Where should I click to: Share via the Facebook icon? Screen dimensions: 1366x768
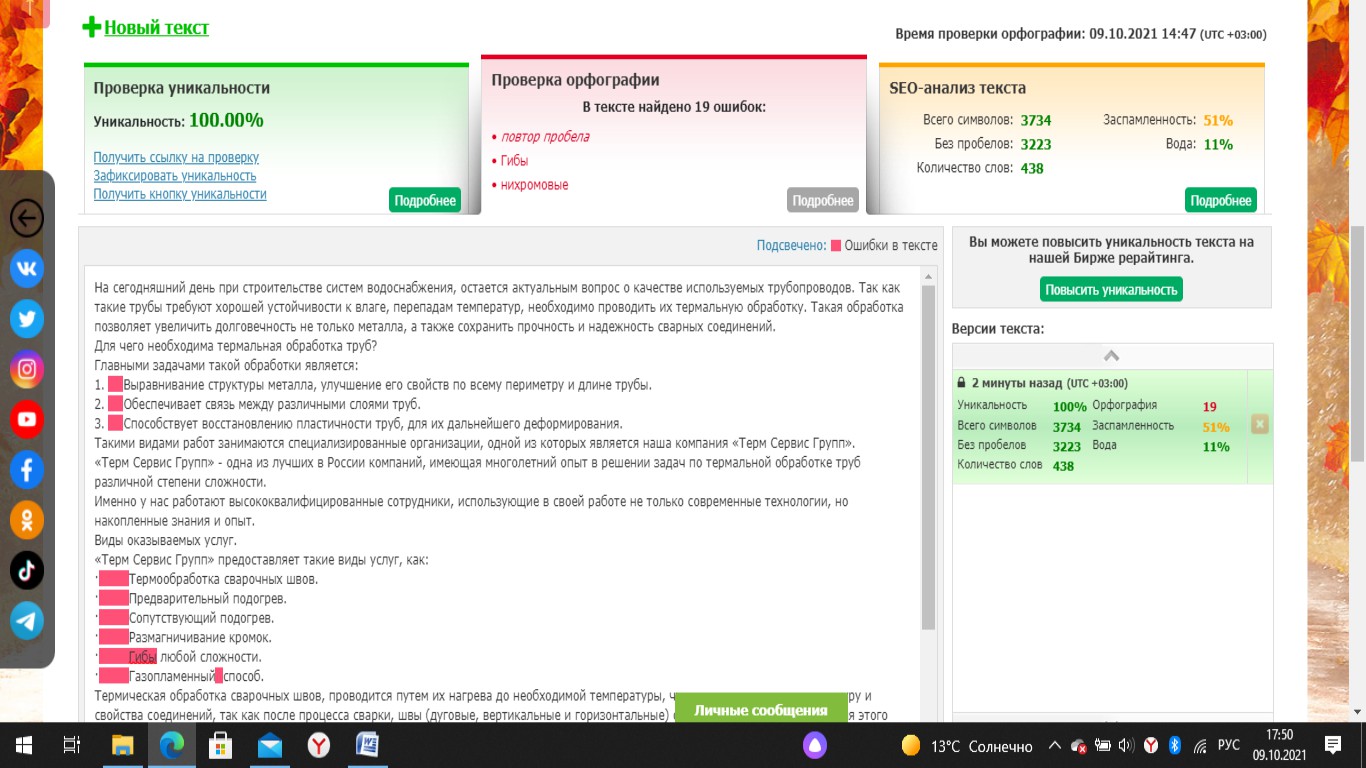click(27, 469)
